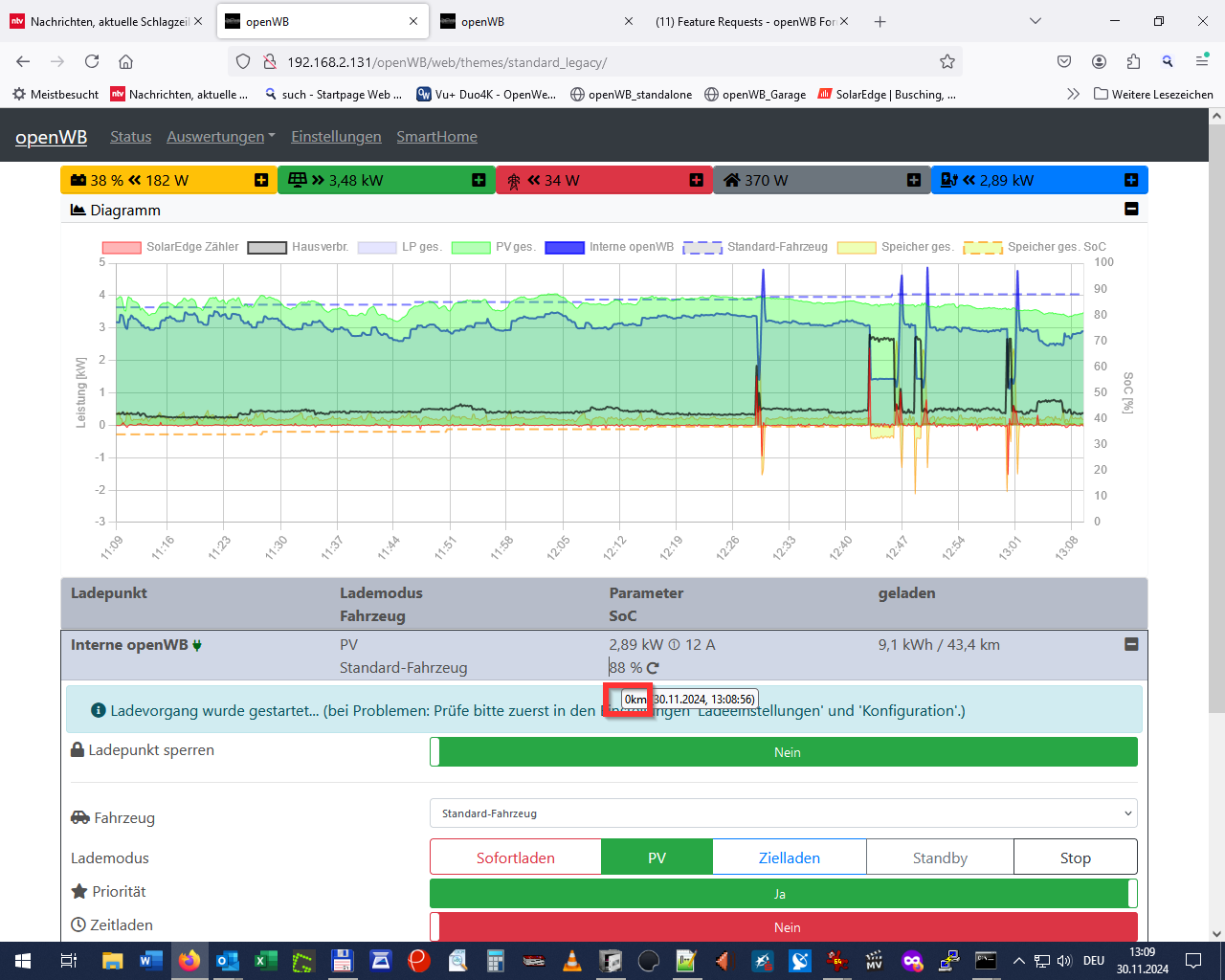
Task: Toggle PV ges. series in chart legend
Action: 493,247
